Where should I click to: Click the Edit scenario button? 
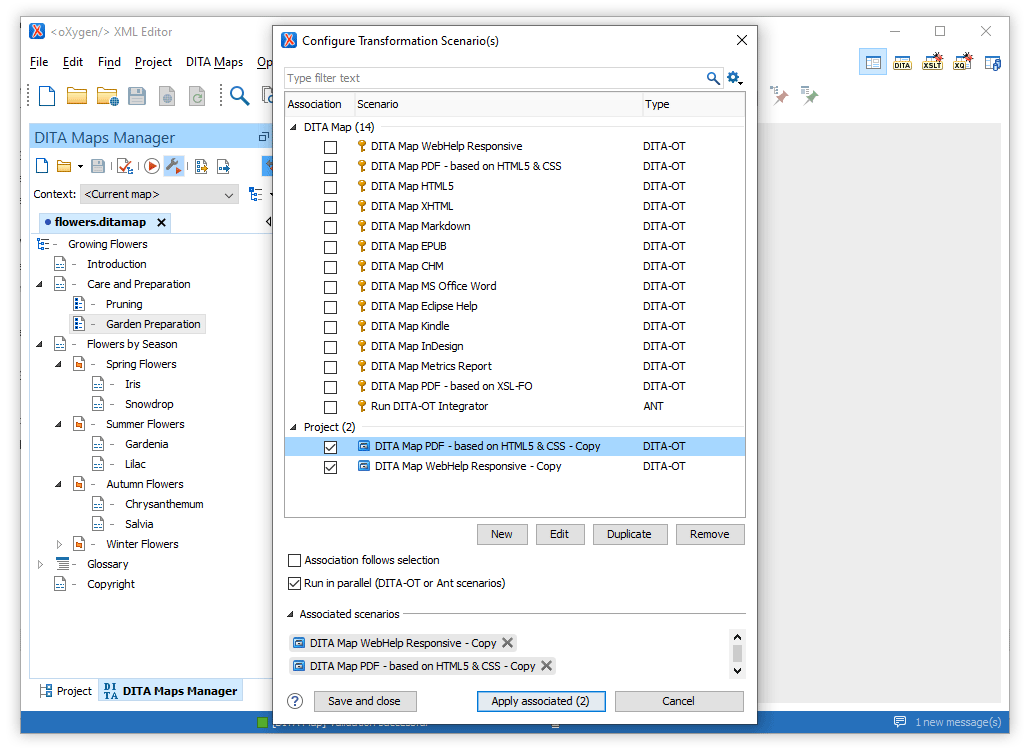coord(560,535)
